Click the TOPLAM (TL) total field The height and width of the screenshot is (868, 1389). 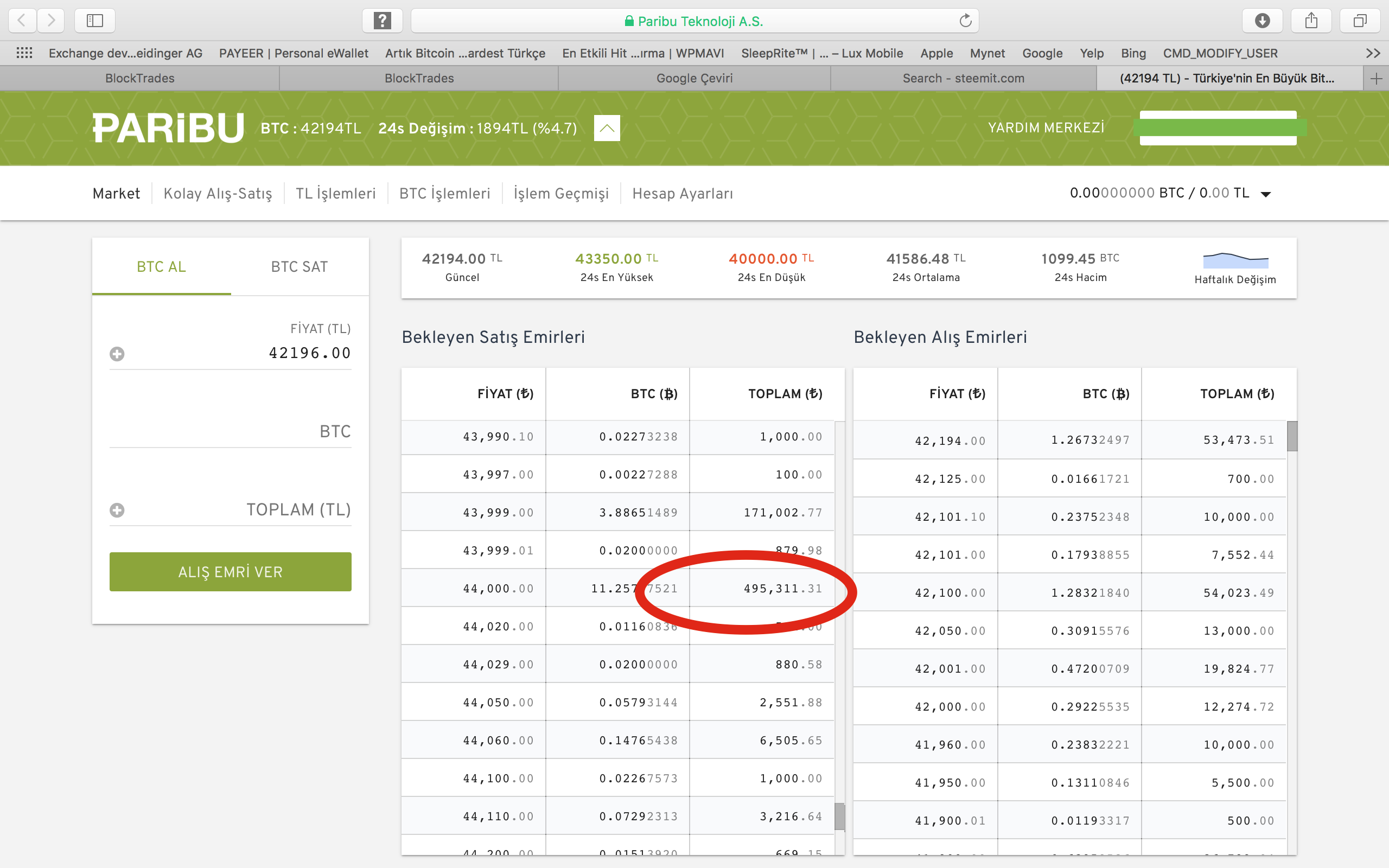230,510
